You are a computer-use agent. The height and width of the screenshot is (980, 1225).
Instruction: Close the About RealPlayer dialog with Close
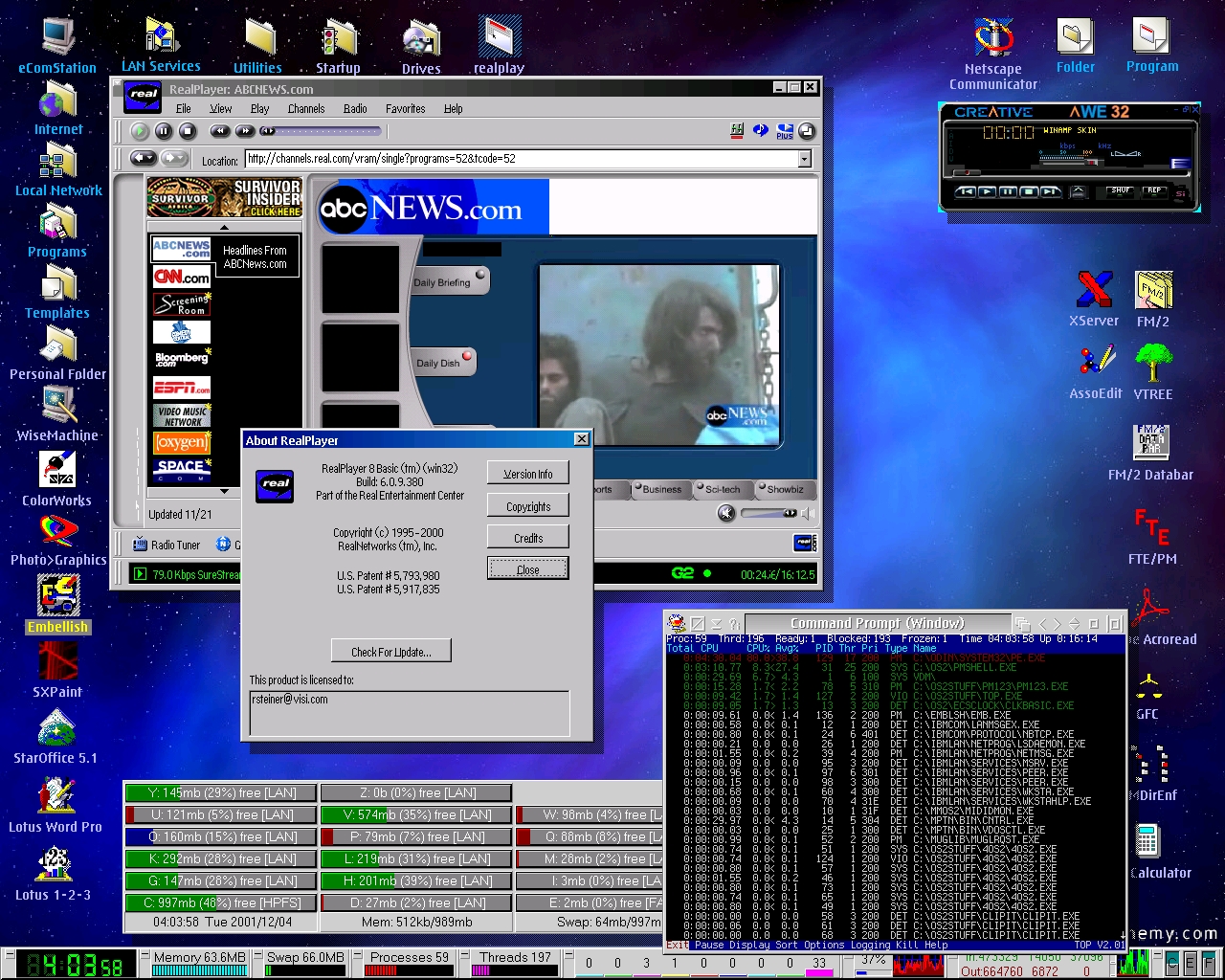pos(528,568)
